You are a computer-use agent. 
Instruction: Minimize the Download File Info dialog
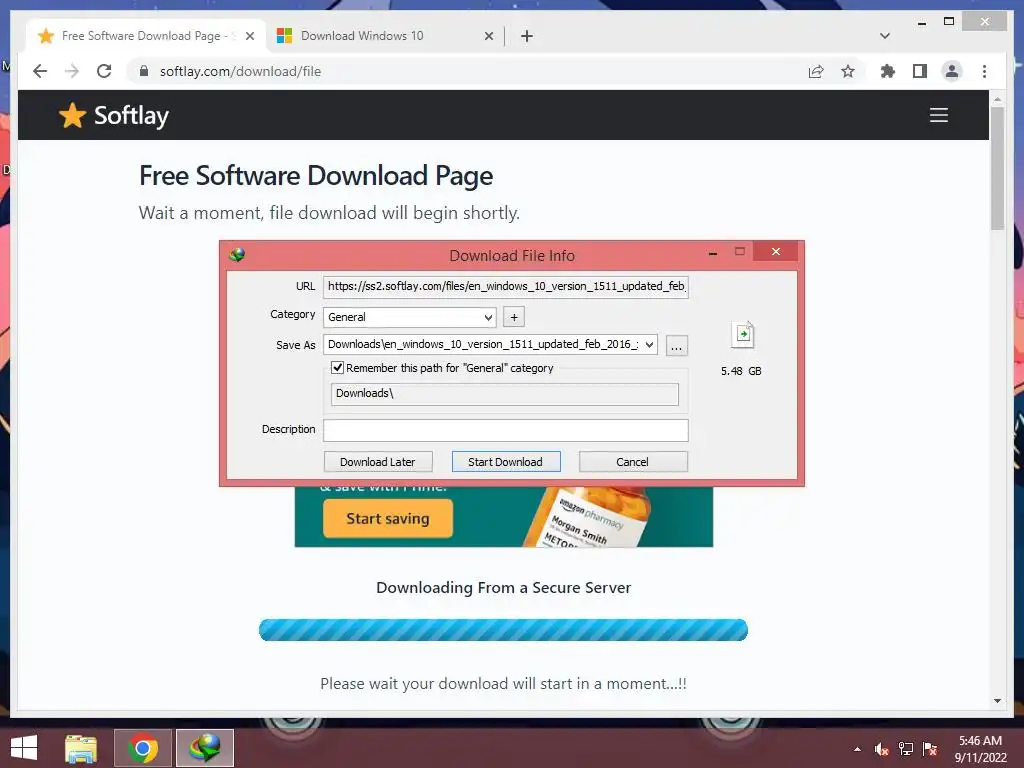point(713,252)
